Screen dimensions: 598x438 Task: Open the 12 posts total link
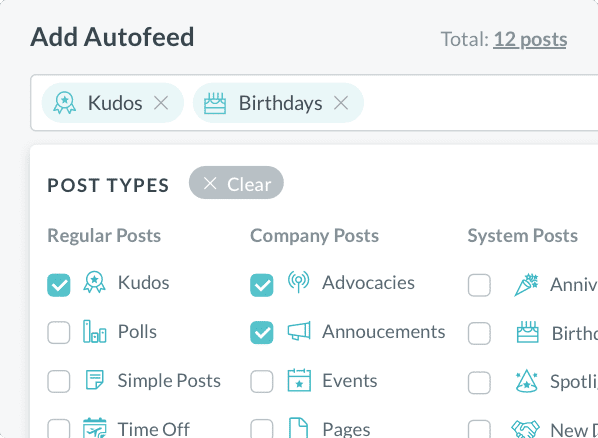[x=530, y=39]
